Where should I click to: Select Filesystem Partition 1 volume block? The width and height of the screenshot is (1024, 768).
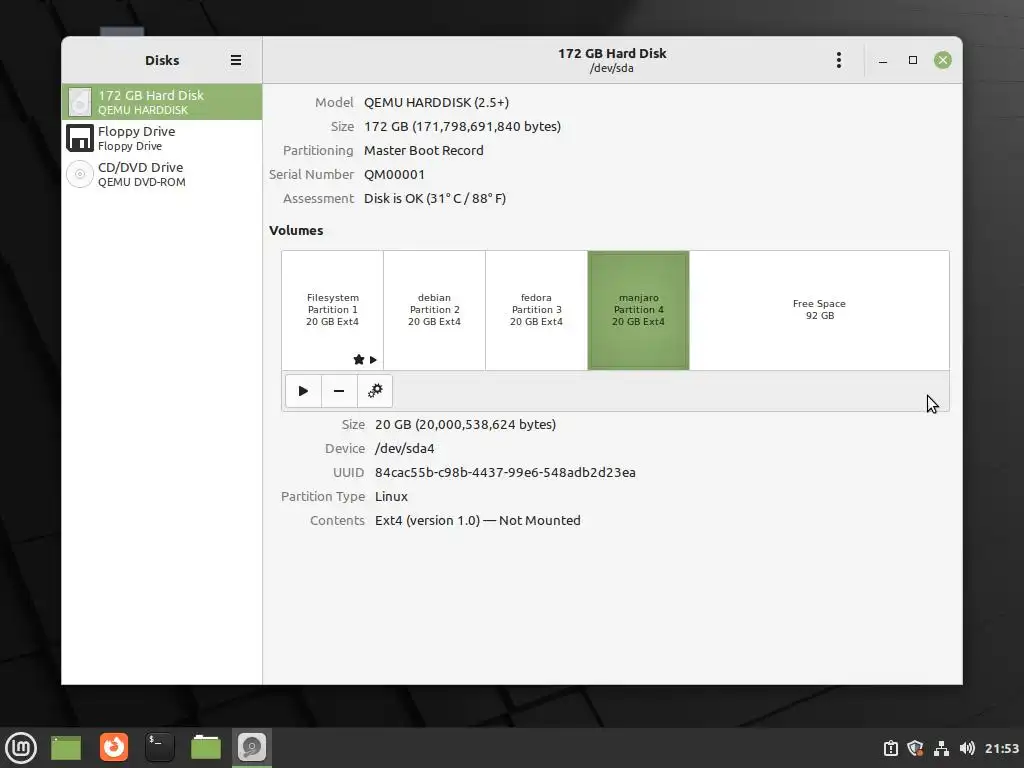click(x=332, y=310)
